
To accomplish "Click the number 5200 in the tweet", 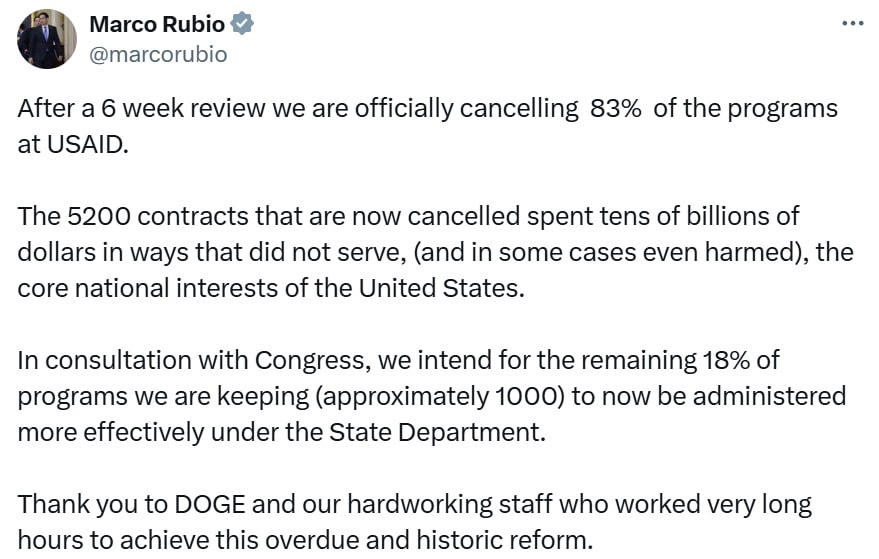I will [x=98, y=216].
